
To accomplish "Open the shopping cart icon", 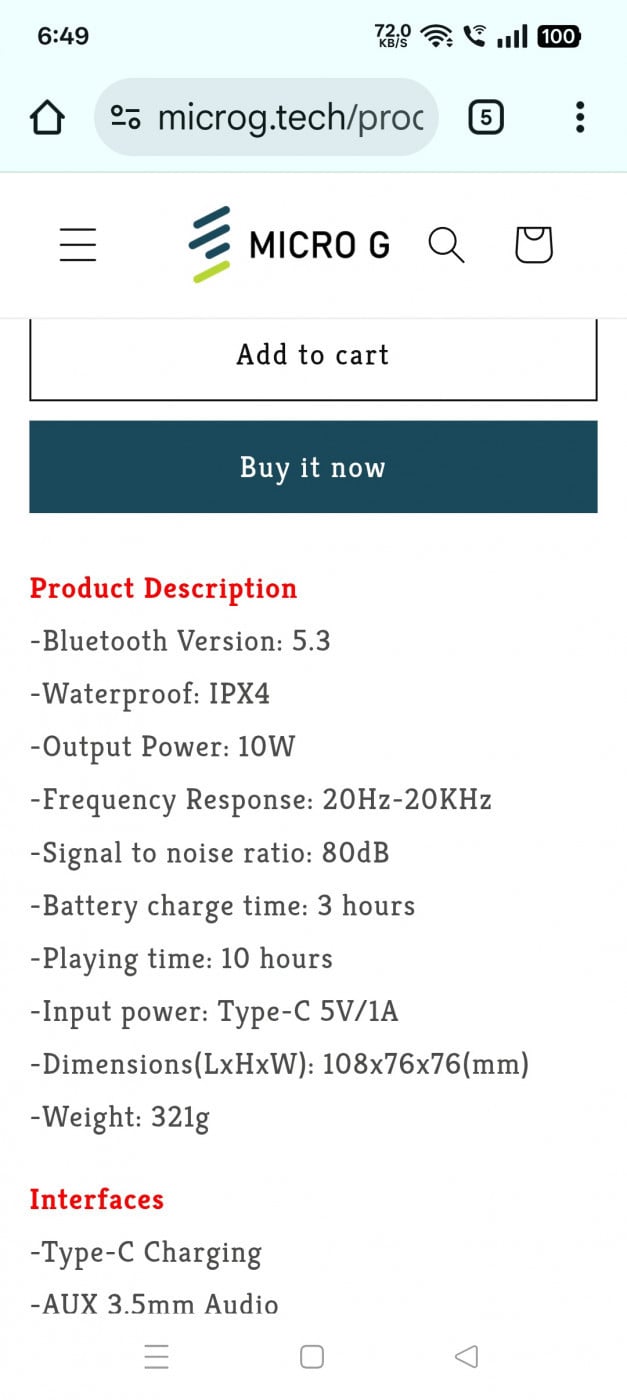I will tap(533, 245).
